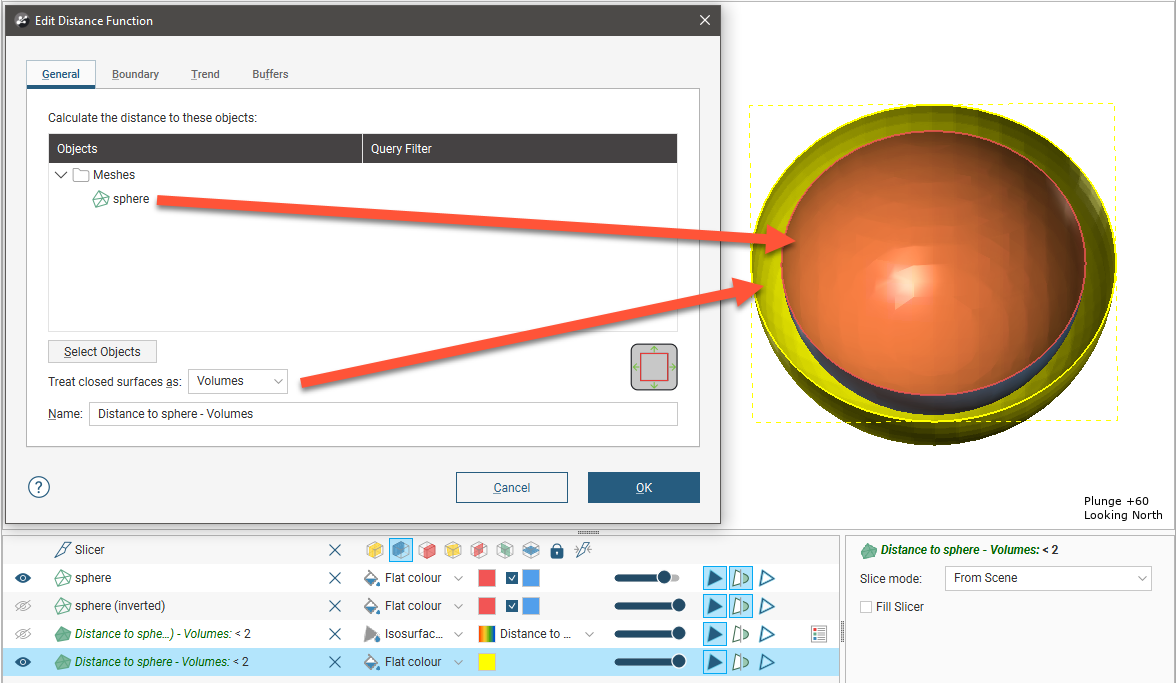Click Cancel in Edit Distance Function dialog
Image resolution: width=1176 pixels, height=683 pixels.
click(x=512, y=487)
